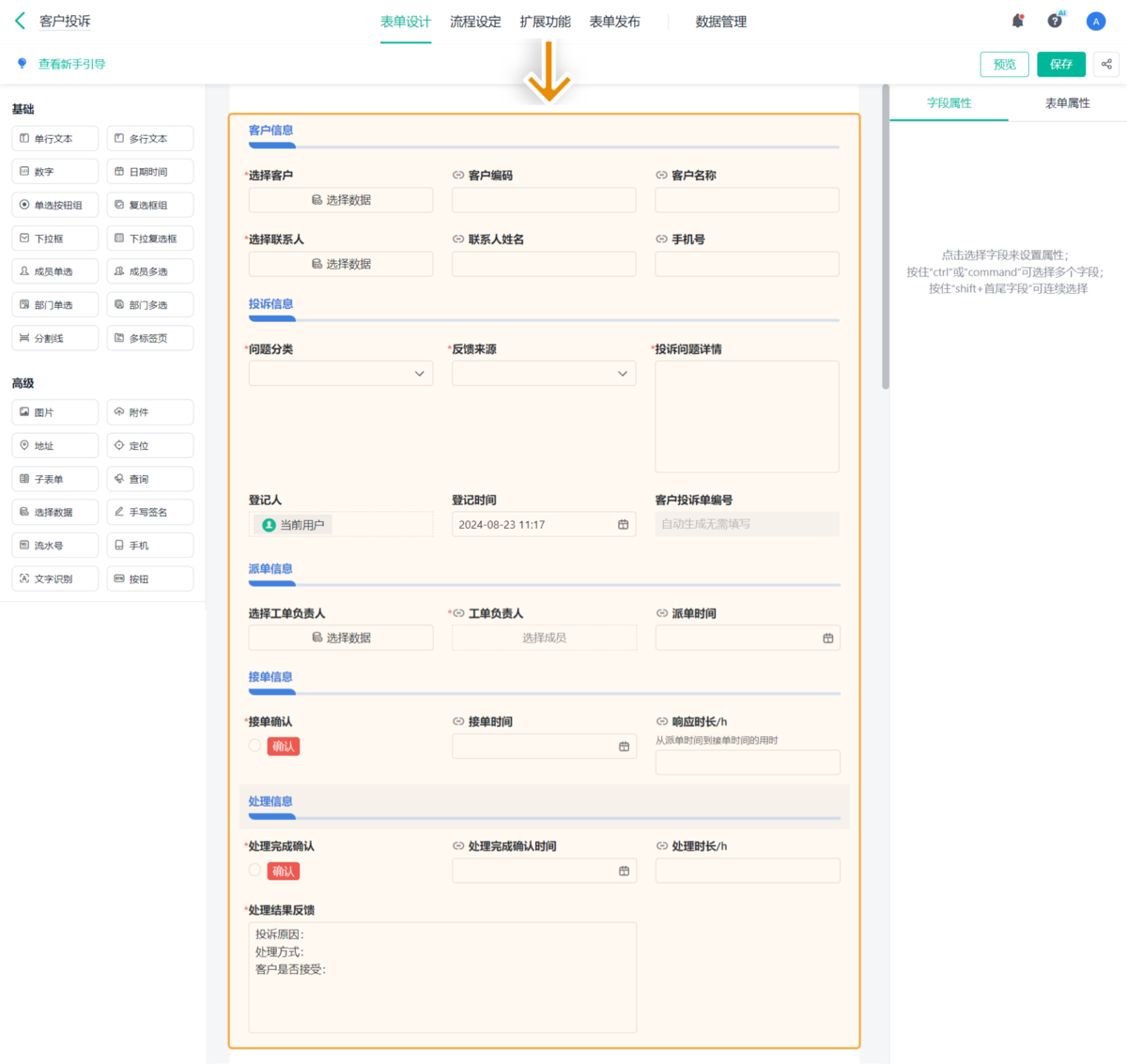Add a 选择数据 component from palette

[x=55, y=513]
